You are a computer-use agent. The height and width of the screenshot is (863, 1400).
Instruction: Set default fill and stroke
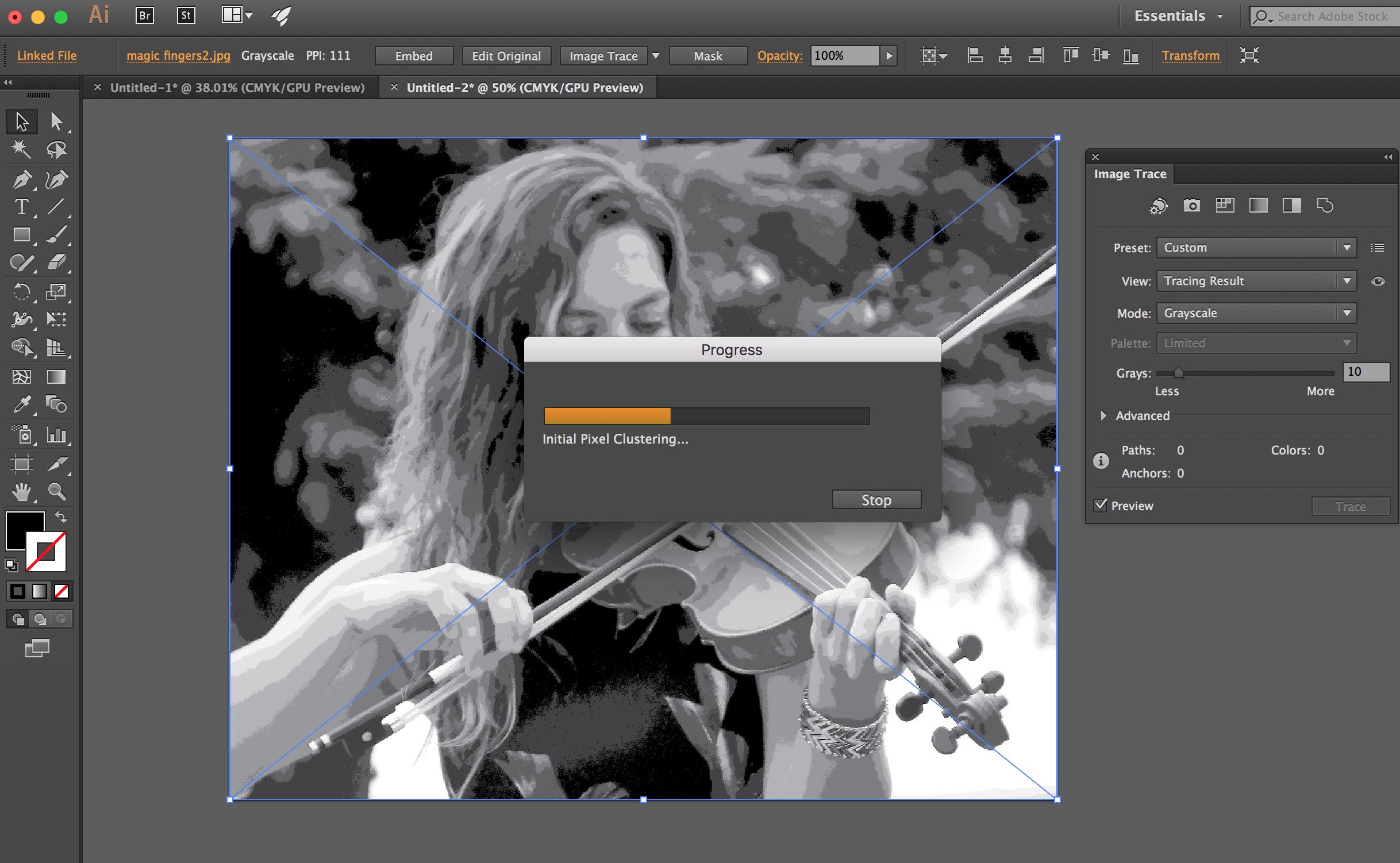(x=11, y=565)
